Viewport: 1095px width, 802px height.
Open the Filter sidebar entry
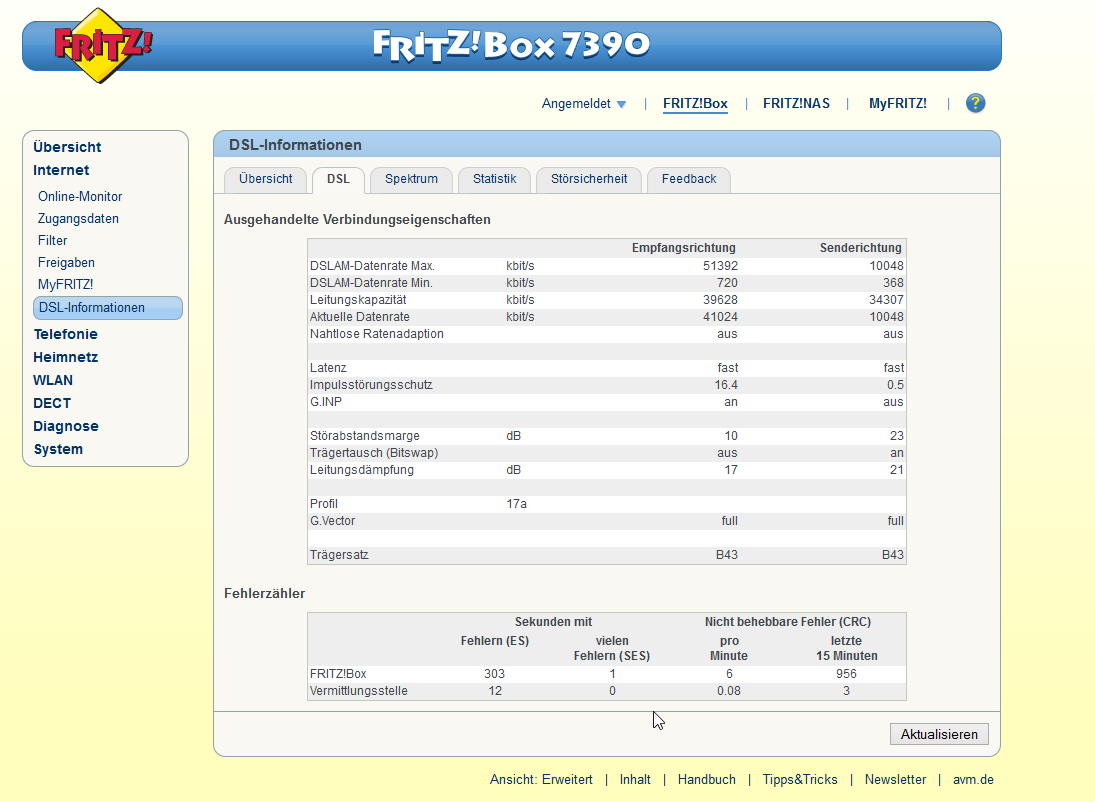coord(52,240)
